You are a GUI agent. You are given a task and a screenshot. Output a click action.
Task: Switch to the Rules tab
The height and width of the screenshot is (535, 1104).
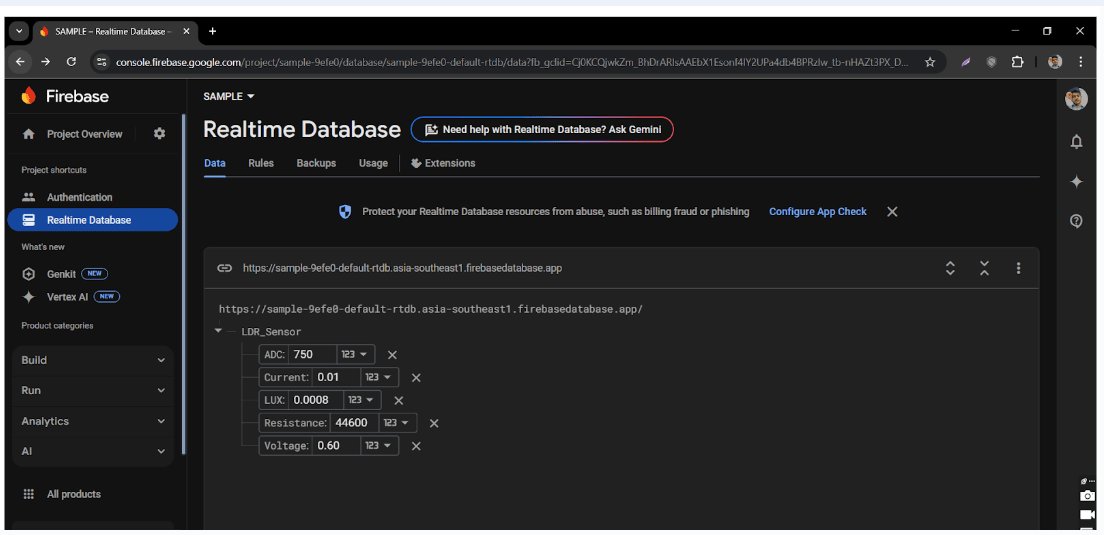261,163
